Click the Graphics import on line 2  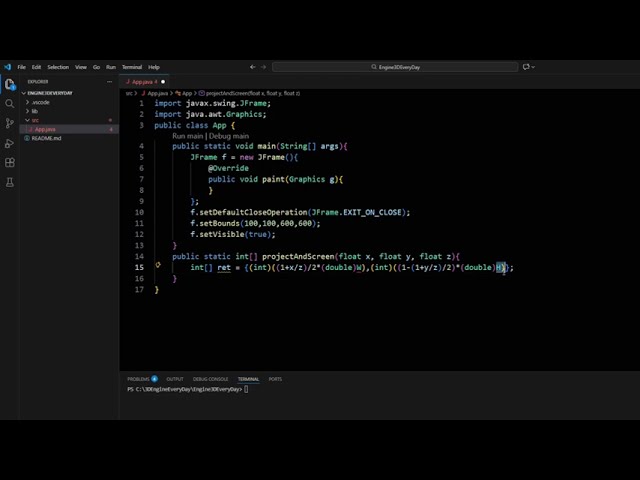click(x=244, y=114)
